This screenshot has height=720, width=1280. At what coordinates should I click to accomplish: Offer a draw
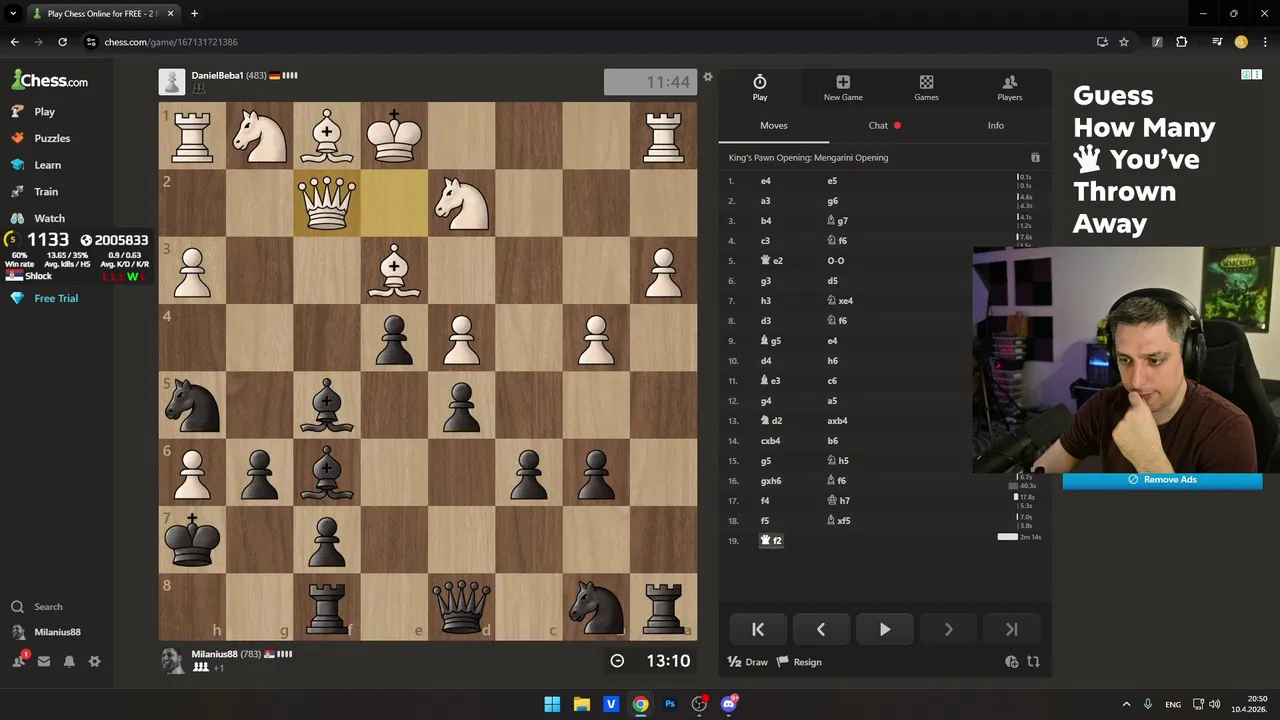(x=748, y=662)
